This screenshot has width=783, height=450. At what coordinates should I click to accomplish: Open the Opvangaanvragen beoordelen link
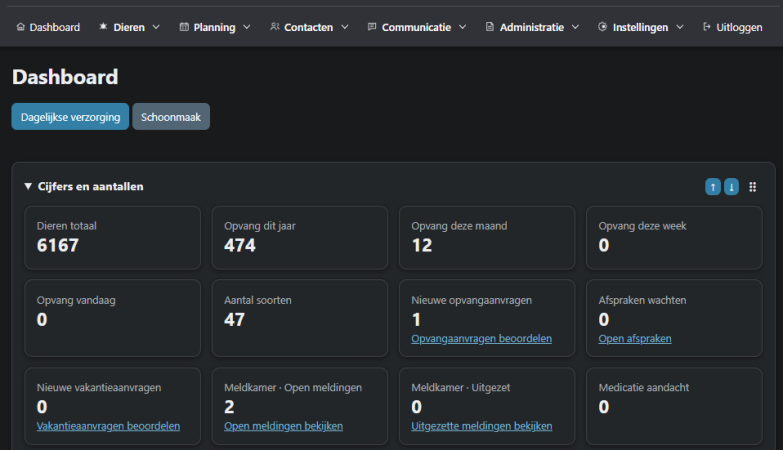[481, 339]
